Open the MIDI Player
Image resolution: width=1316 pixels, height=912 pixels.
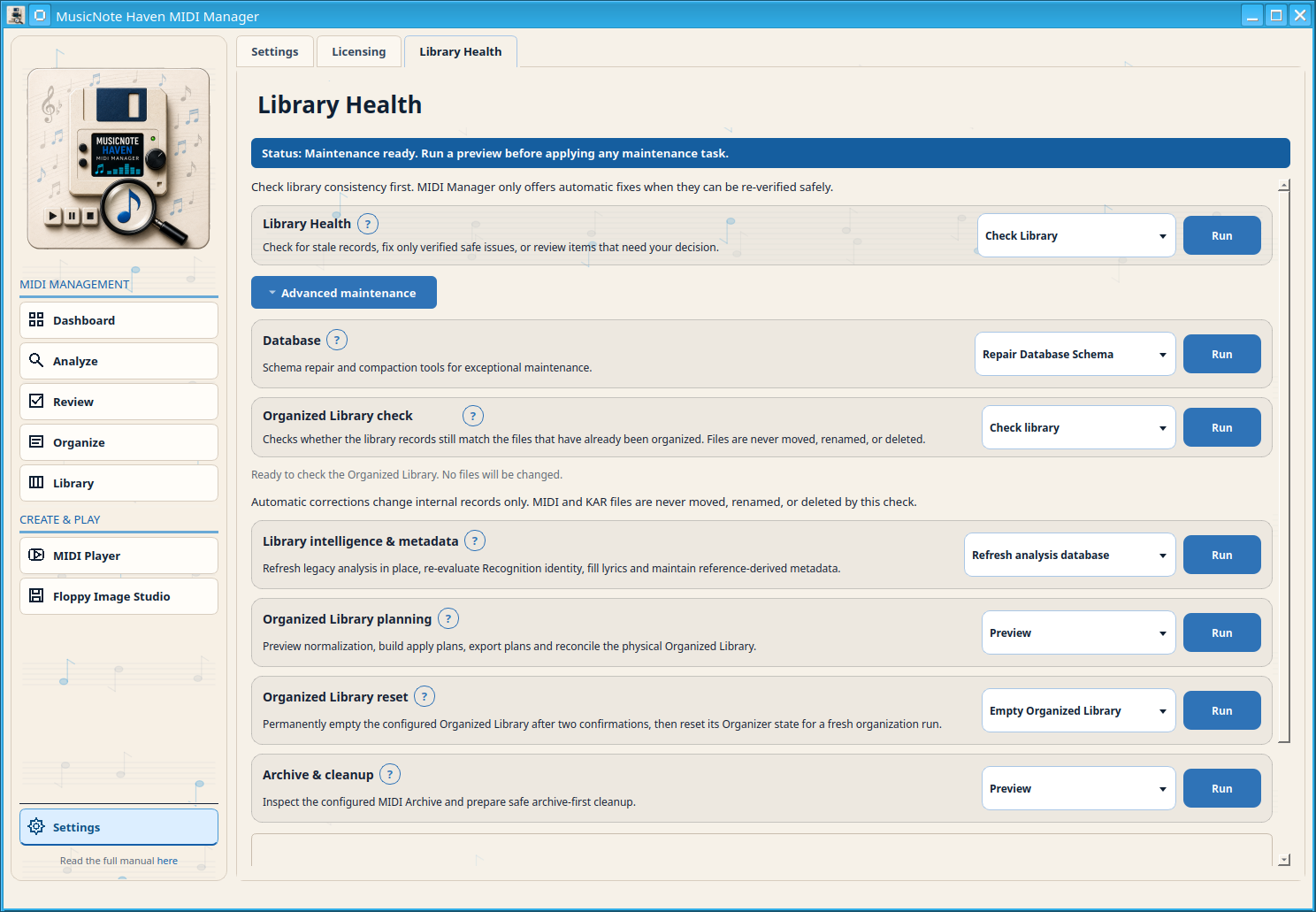(x=119, y=556)
